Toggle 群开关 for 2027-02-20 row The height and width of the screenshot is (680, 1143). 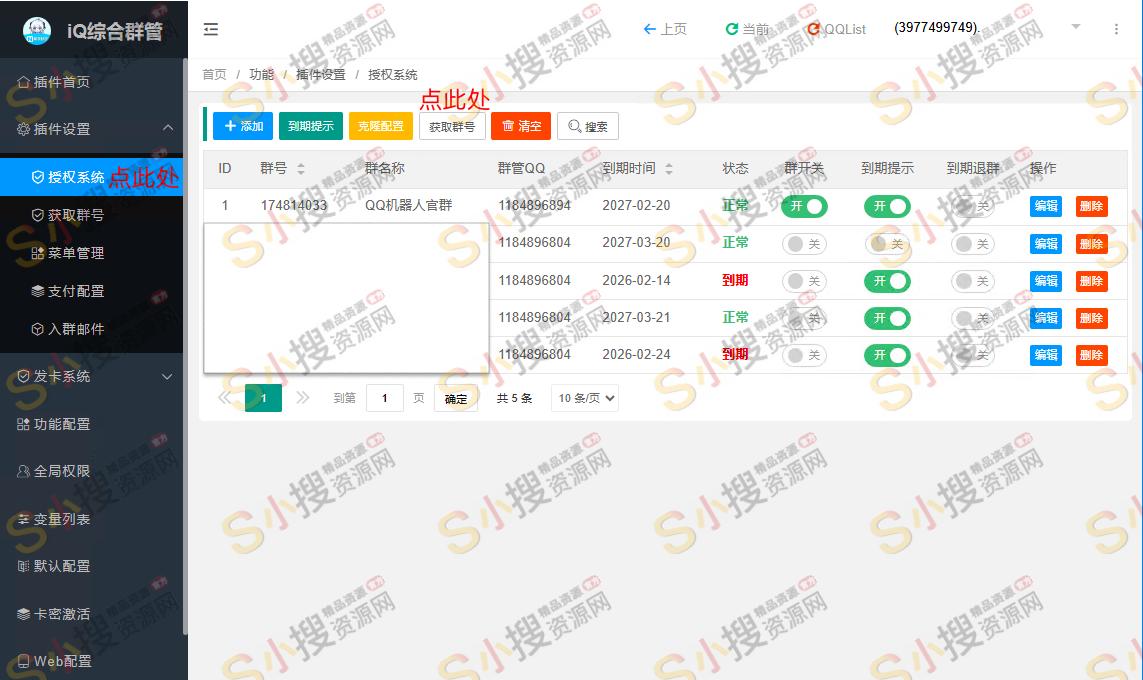point(804,206)
